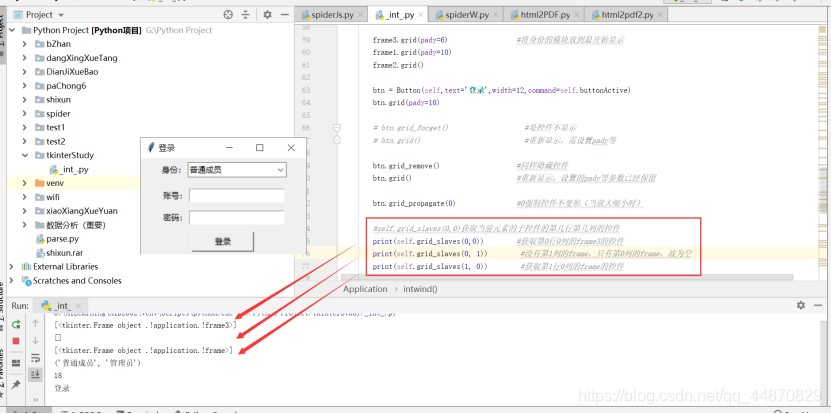Select the test2 folder
The height and width of the screenshot is (414, 831).
pyautogui.click(x=50, y=142)
